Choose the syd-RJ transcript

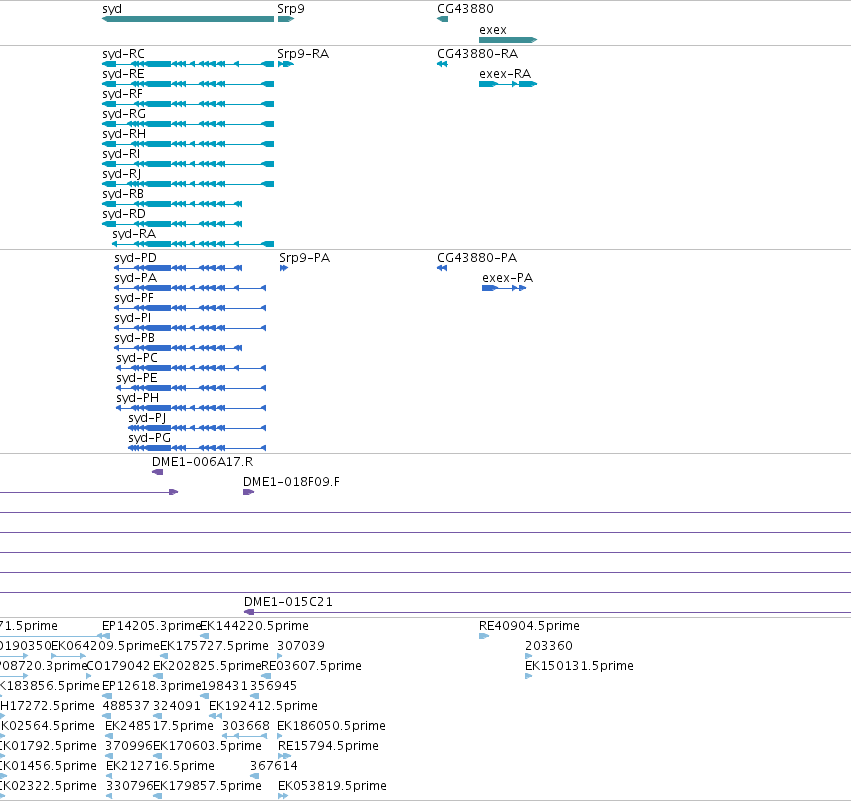click(188, 184)
